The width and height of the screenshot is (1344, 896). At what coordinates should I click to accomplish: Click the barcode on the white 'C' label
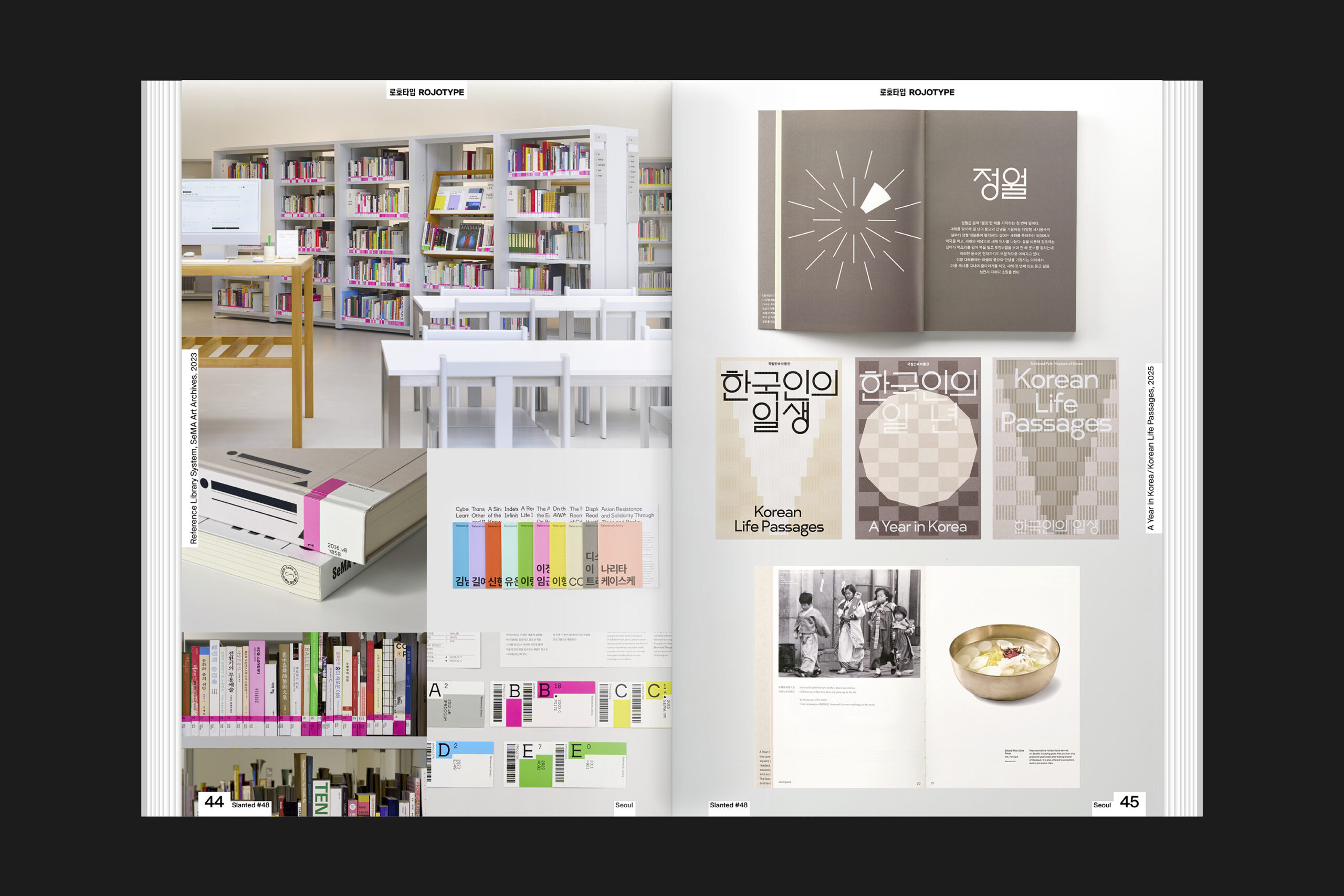coord(604,703)
